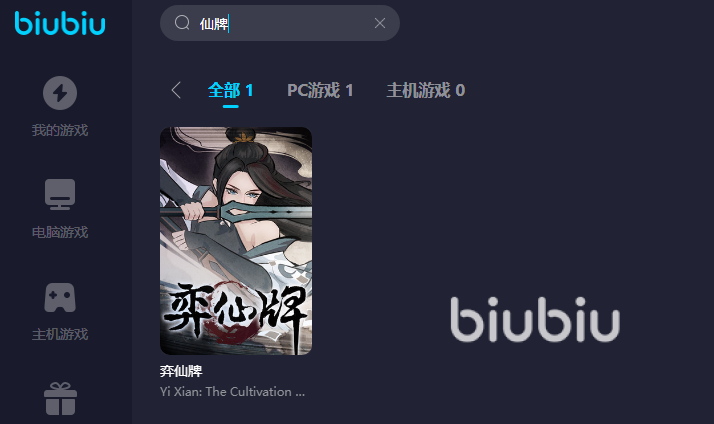
Task: Click the magnifier search icon
Action: (182, 22)
